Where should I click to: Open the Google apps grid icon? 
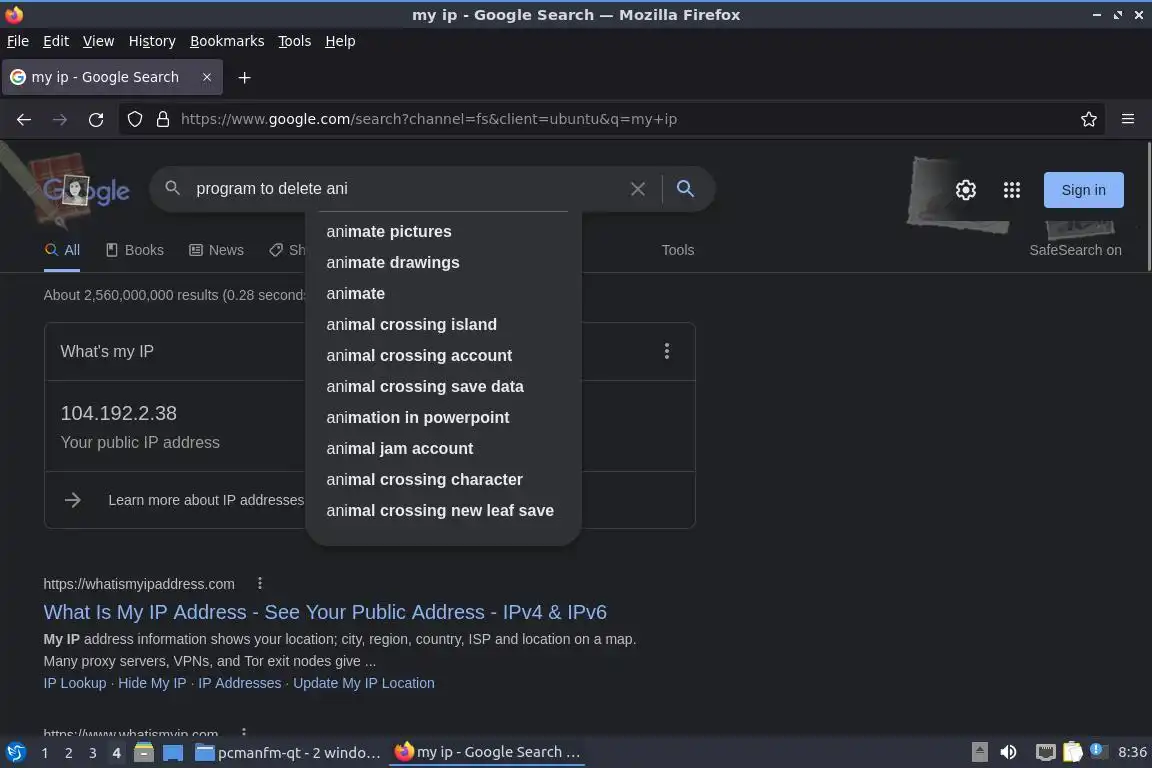click(1012, 190)
